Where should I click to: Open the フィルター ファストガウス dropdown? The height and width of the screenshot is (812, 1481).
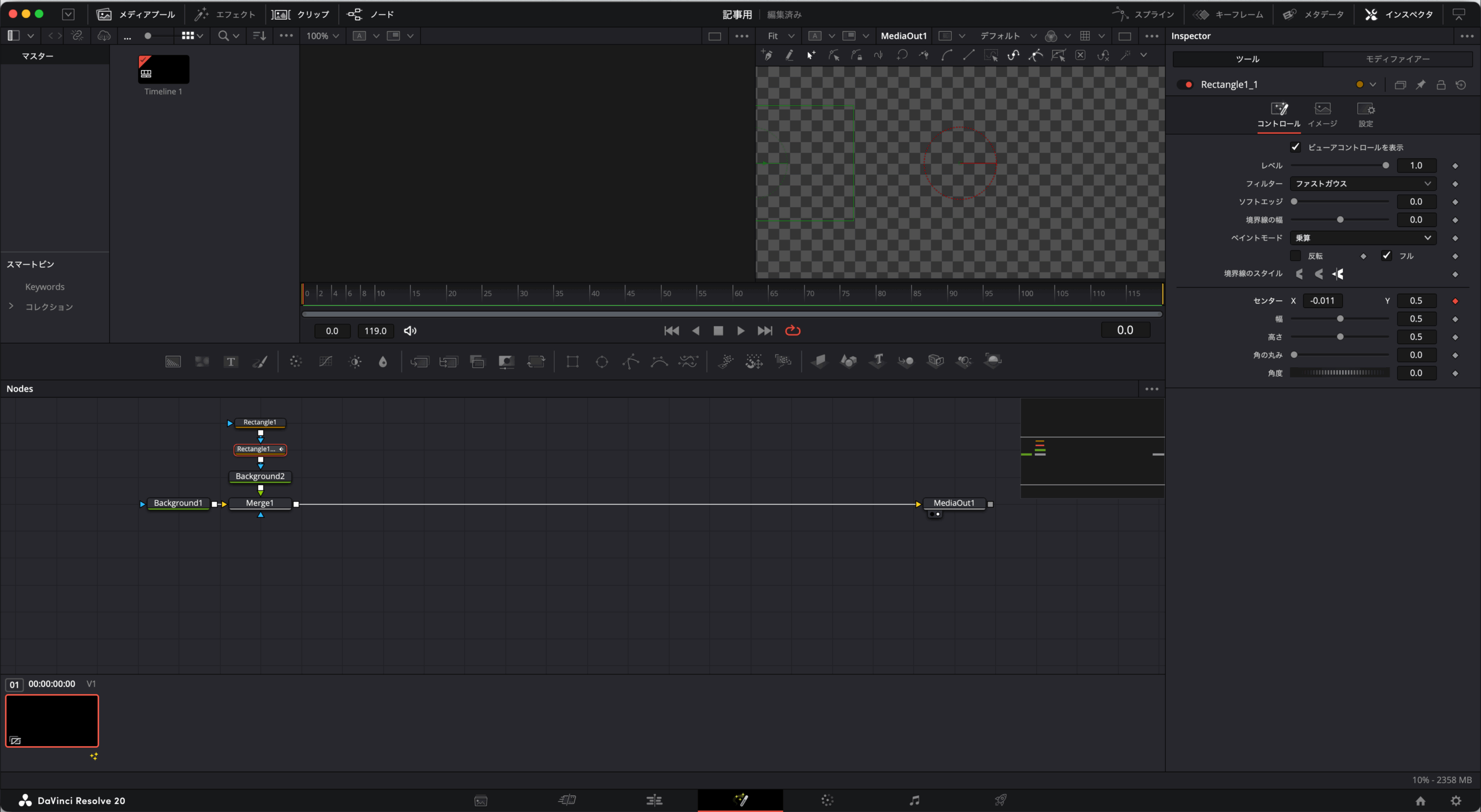tap(1362, 184)
